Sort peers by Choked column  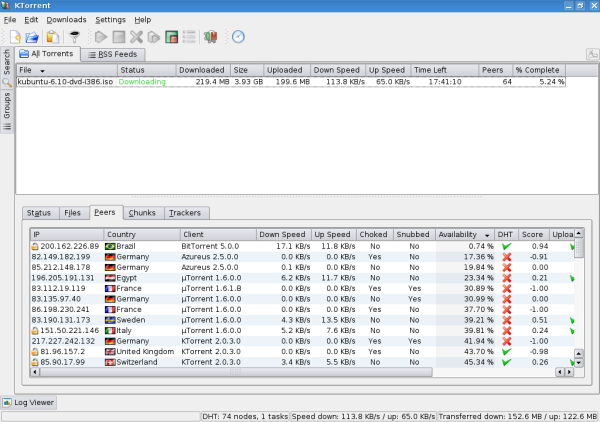pyautogui.click(x=374, y=235)
